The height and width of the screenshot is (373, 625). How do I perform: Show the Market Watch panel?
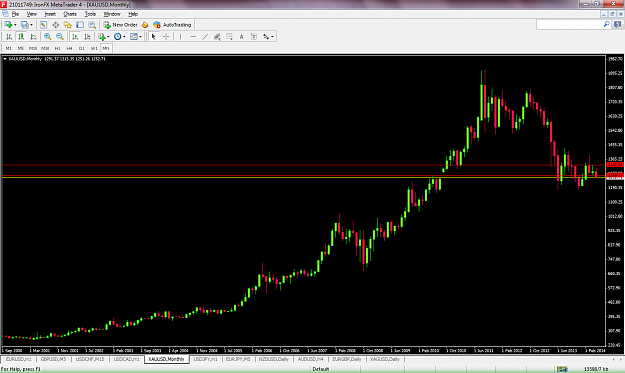pyautogui.click(x=43, y=25)
